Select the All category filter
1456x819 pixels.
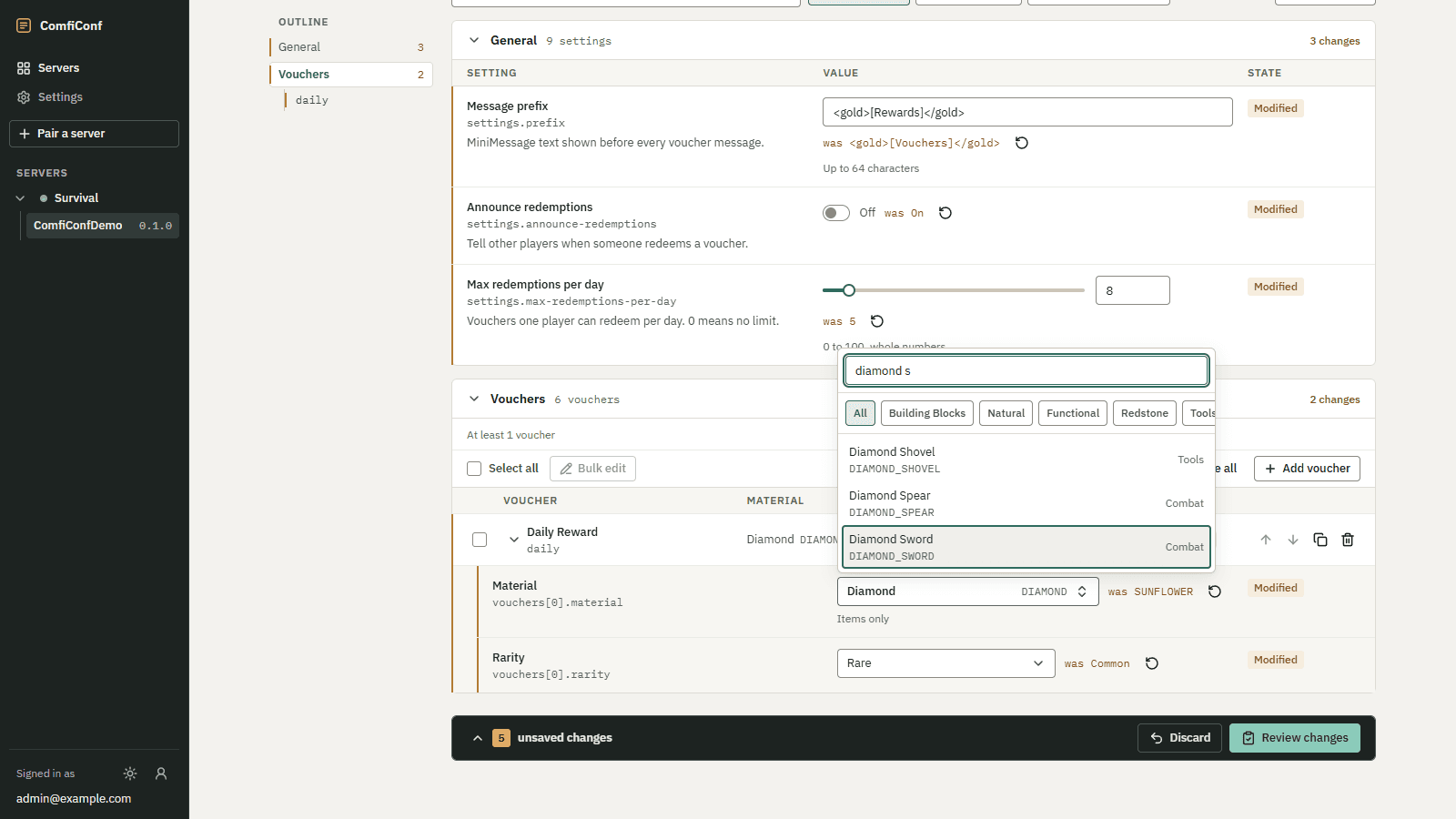tap(860, 413)
